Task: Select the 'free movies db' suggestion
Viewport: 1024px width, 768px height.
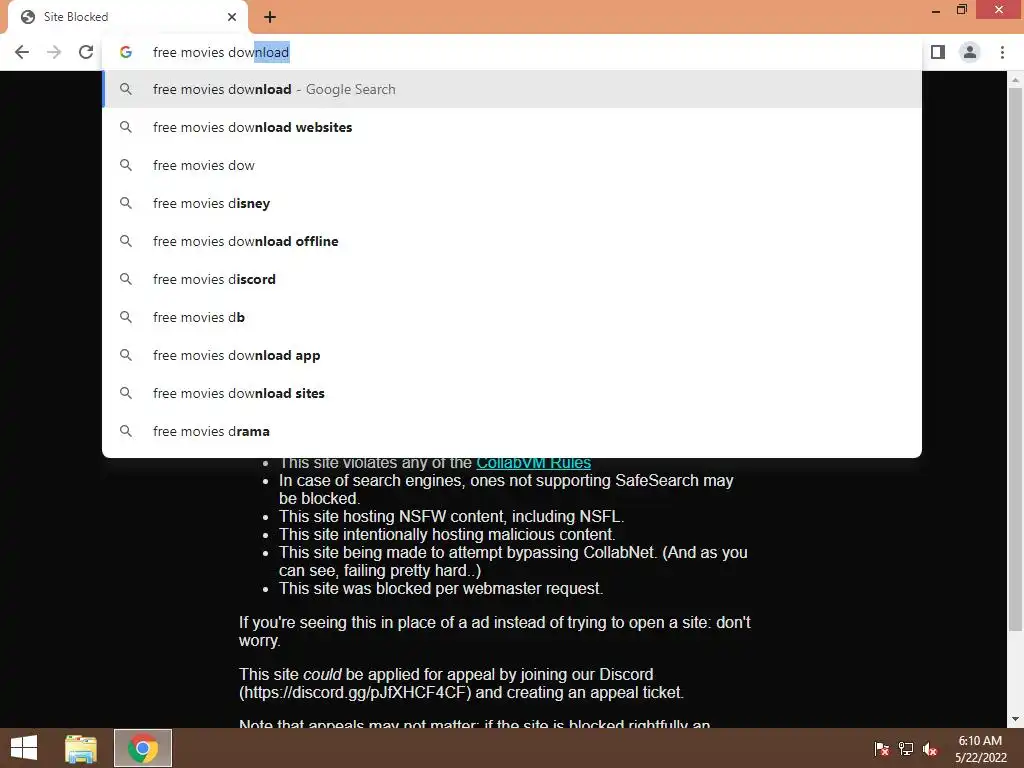Action: [512, 317]
